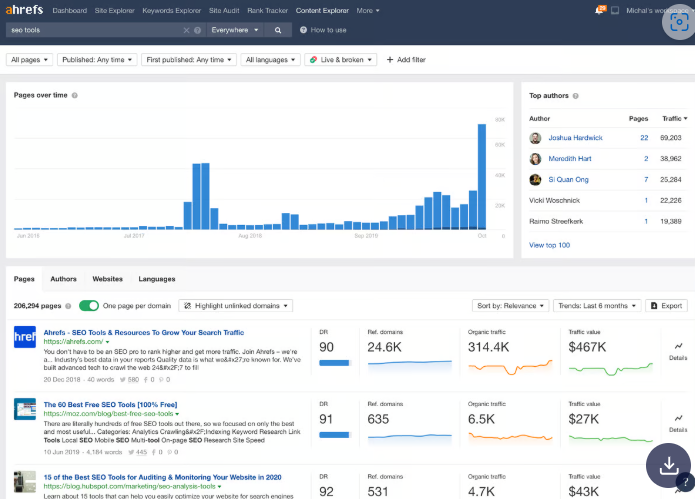Click the Ahrefs logo
This screenshot has height=499, width=695.
point(22,10)
